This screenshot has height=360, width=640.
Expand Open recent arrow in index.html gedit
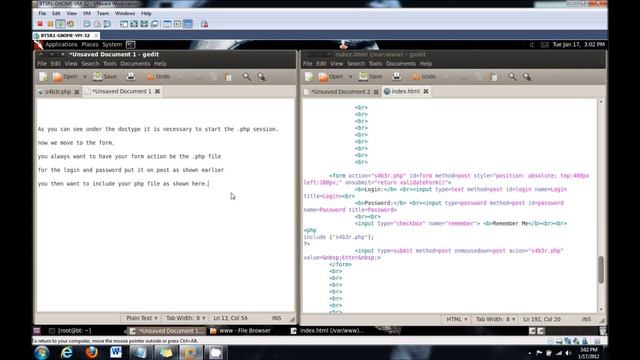(x=350, y=76)
